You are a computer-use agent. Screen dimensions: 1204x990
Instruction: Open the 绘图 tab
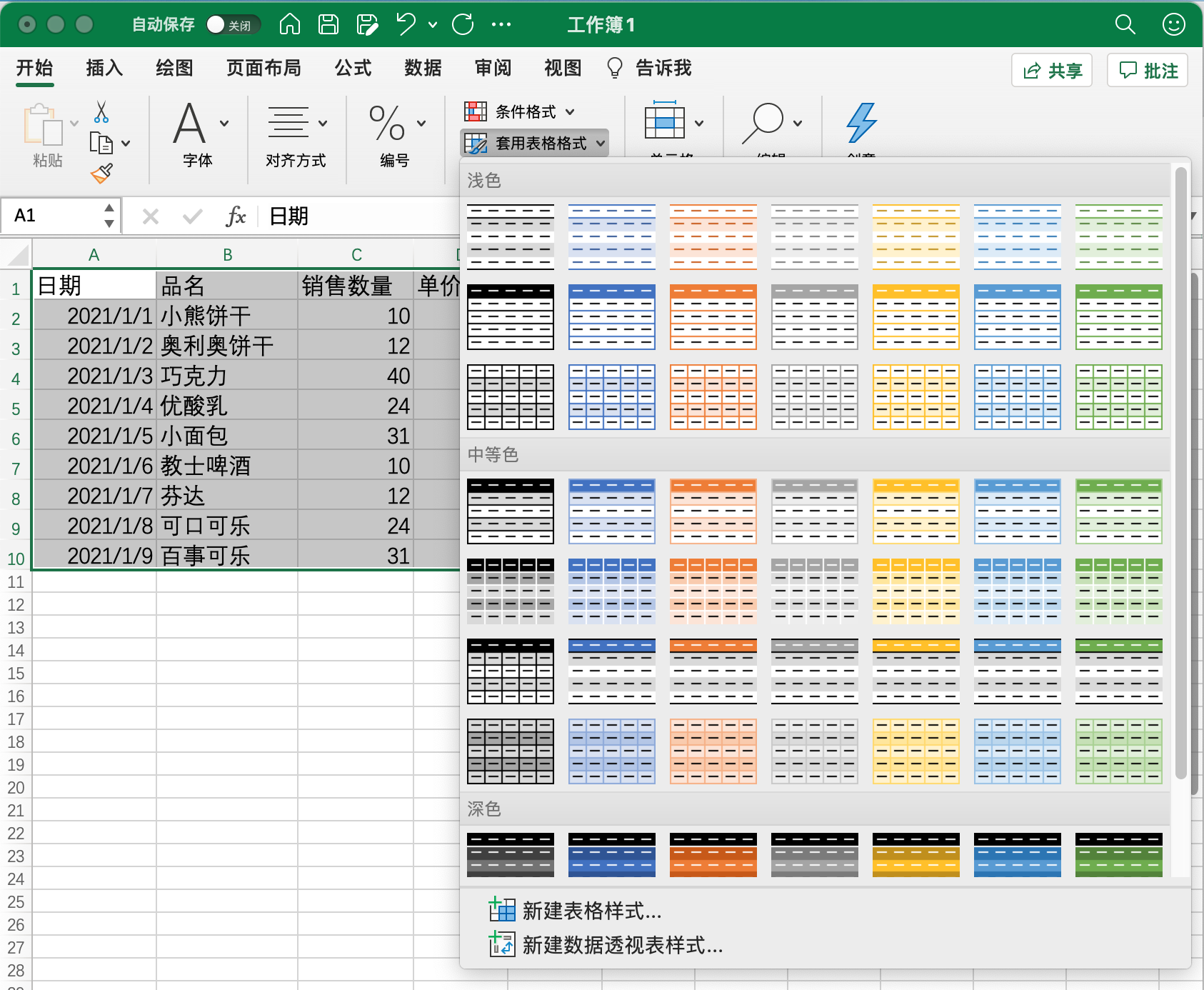(174, 69)
